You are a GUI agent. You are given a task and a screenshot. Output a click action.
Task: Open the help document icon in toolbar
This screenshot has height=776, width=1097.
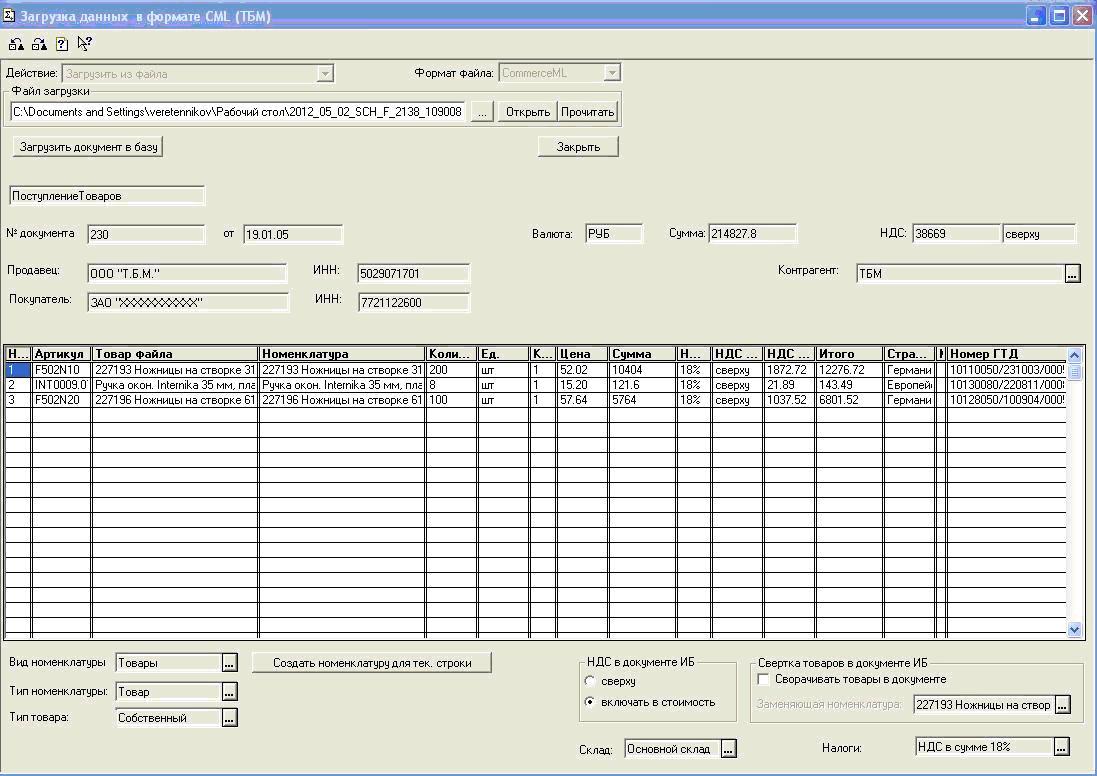(x=62, y=44)
